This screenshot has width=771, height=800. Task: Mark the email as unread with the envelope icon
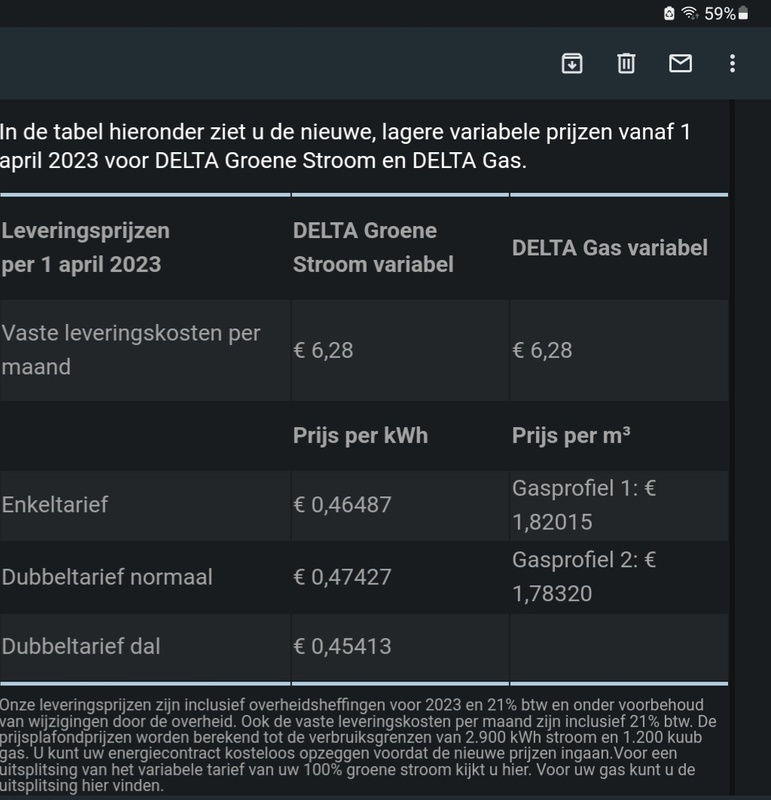click(680, 63)
